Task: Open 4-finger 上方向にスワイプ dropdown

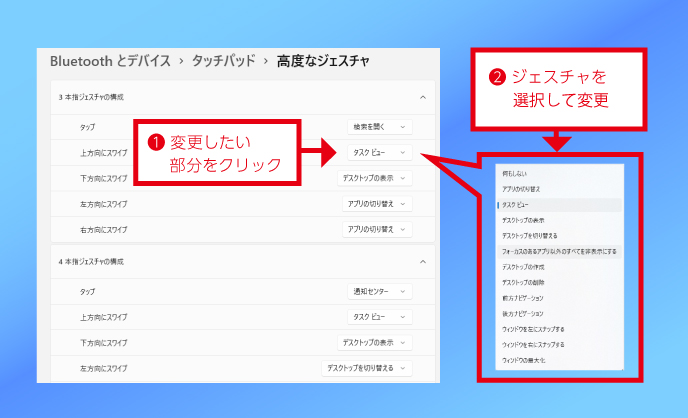Action: pyautogui.click(x=379, y=317)
